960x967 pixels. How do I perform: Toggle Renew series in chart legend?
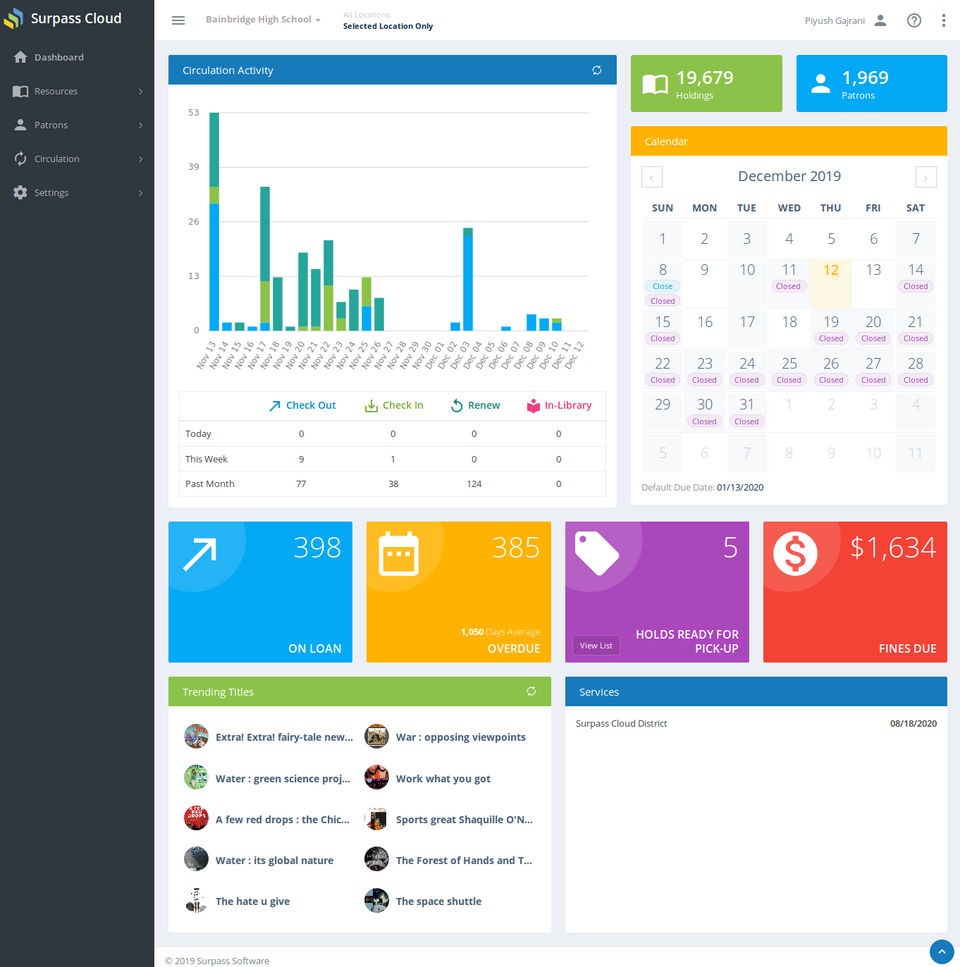pos(475,405)
